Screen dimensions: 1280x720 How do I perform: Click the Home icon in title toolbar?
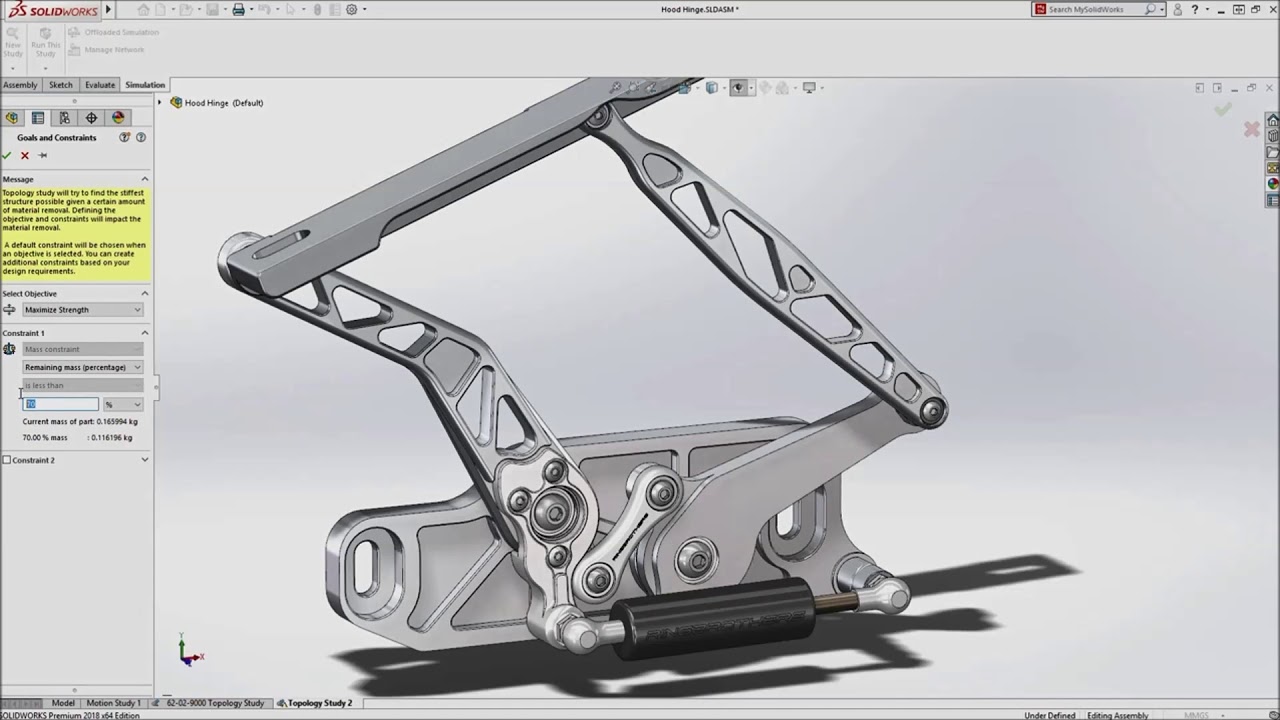pyautogui.click(x=143, y=10)
